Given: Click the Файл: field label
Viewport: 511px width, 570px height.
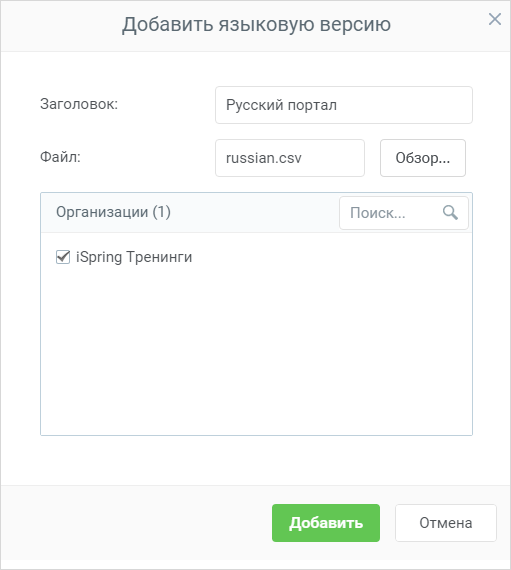Looking at the screenshot, I should [x=60, y=157].
